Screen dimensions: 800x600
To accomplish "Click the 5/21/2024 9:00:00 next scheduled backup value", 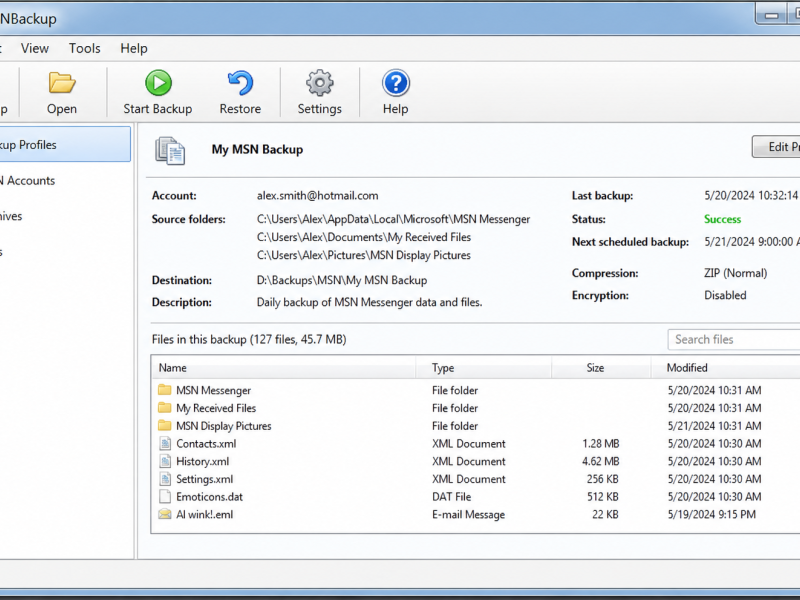I will (752, 241).
